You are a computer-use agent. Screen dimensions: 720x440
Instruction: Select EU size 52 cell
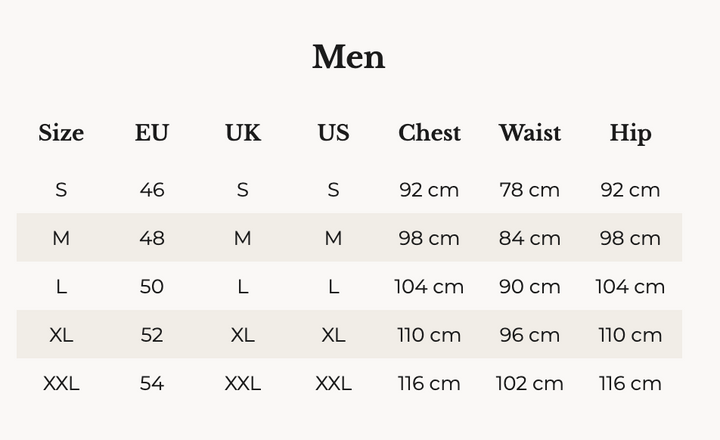tap(152, 335)
